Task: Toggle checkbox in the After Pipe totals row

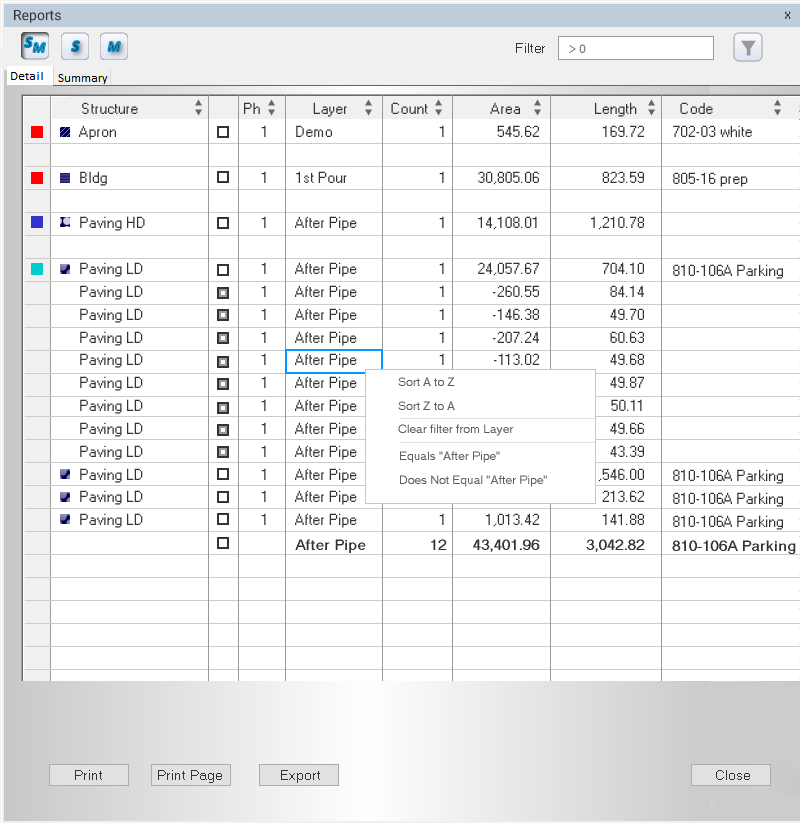Action: (x=223, y=543)
